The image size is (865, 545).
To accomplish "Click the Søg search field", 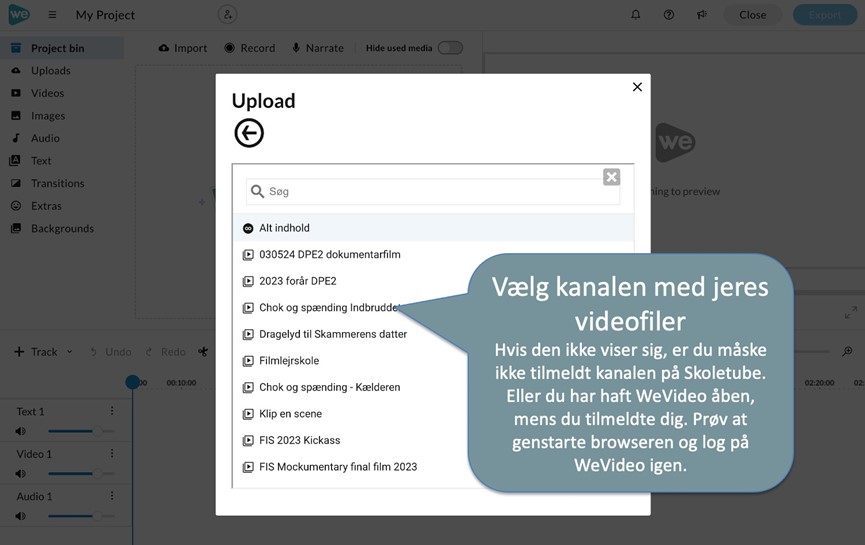I will (x=433, y=191).
